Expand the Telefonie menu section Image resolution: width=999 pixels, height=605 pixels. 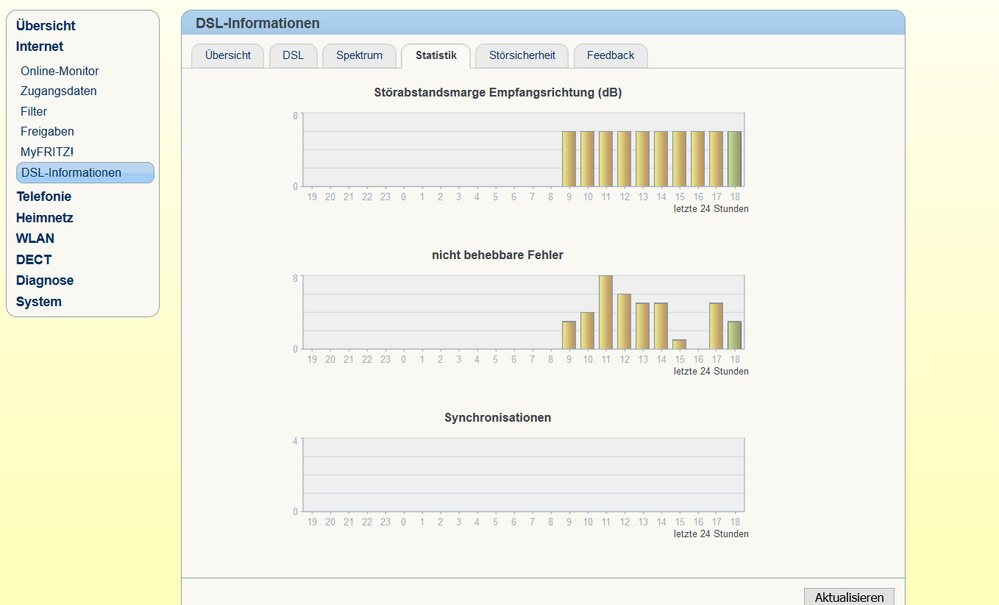click(x=43, y=197)
